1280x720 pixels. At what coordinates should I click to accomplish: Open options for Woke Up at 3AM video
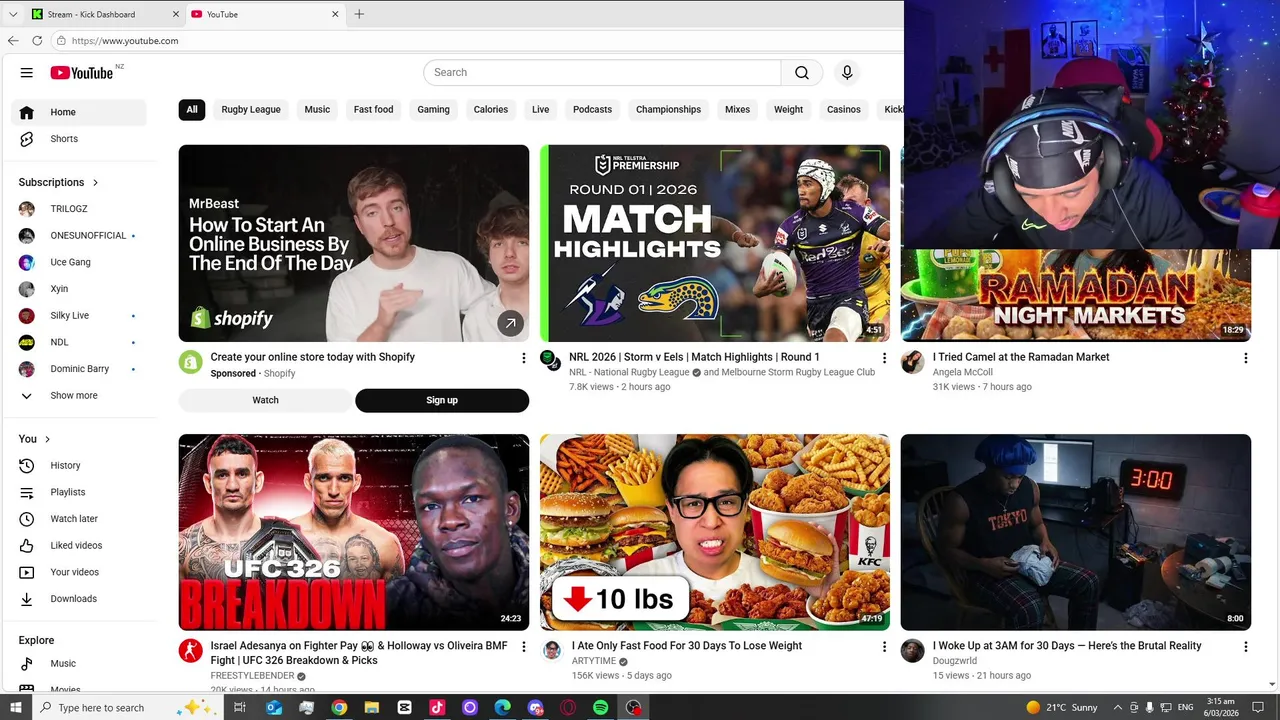pyautogui.click(x=1245, y=647)
